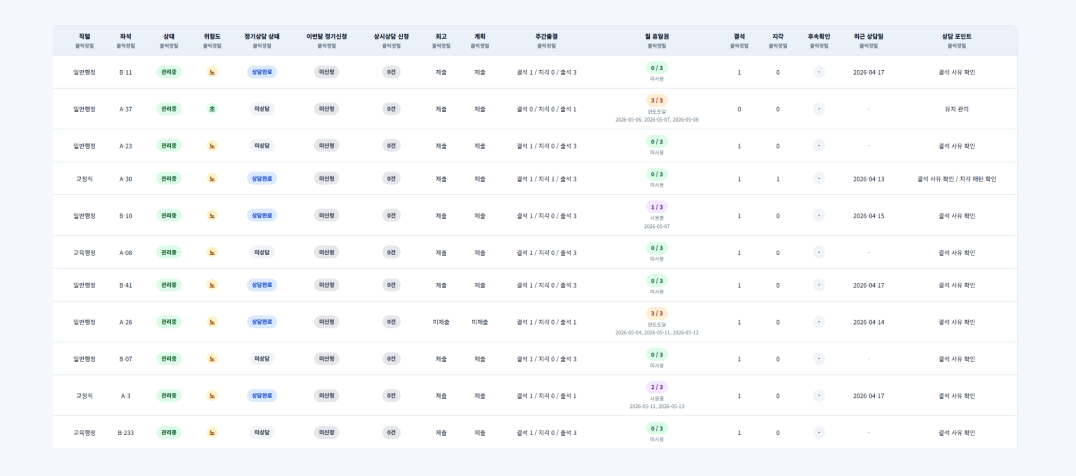1076x476 pixels.
Task: Click 0건 badge in row A-08
Action: 391,252
